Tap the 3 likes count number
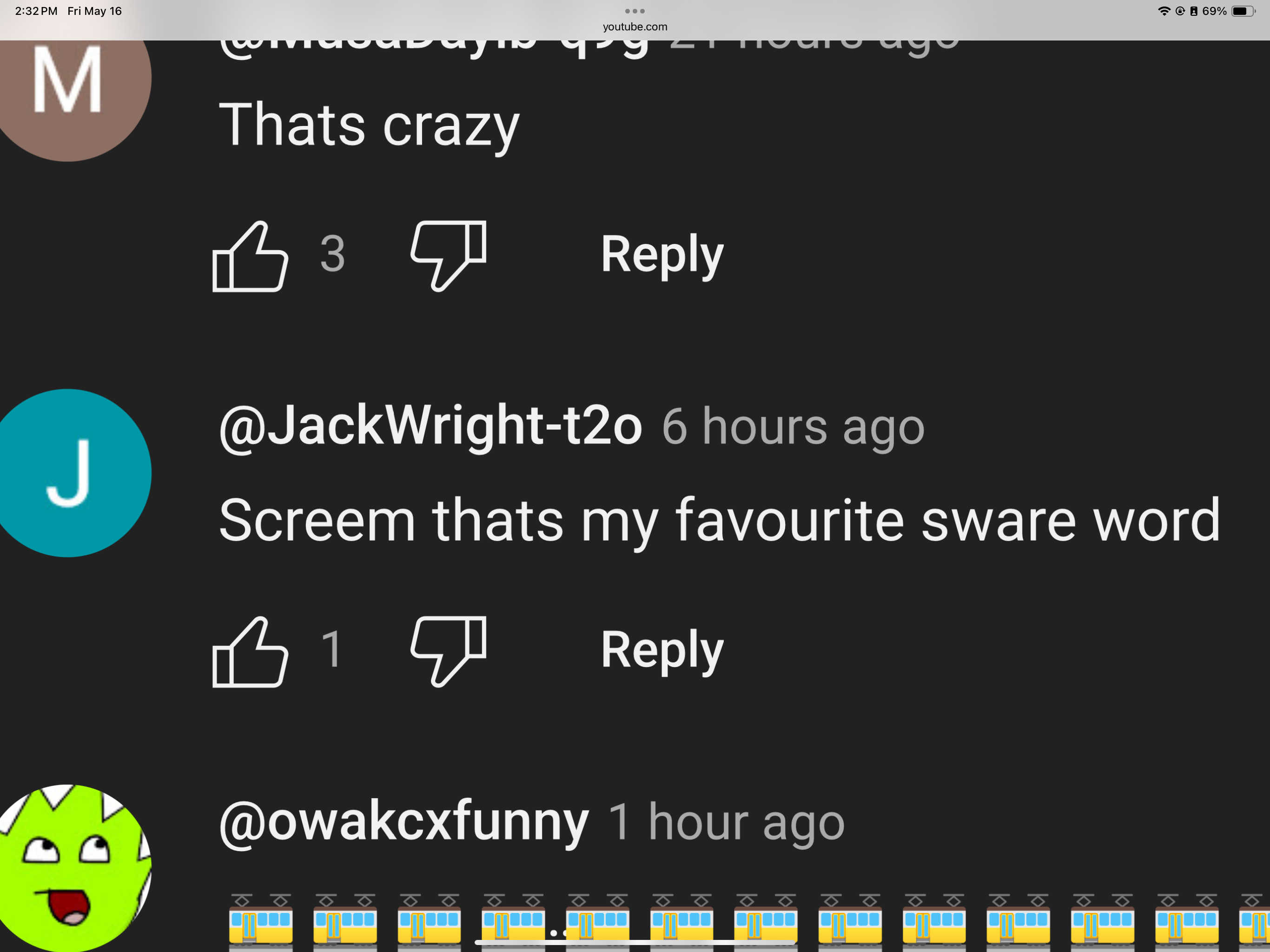The width and height of the screenshot is (1270, 952). [332, 254]
